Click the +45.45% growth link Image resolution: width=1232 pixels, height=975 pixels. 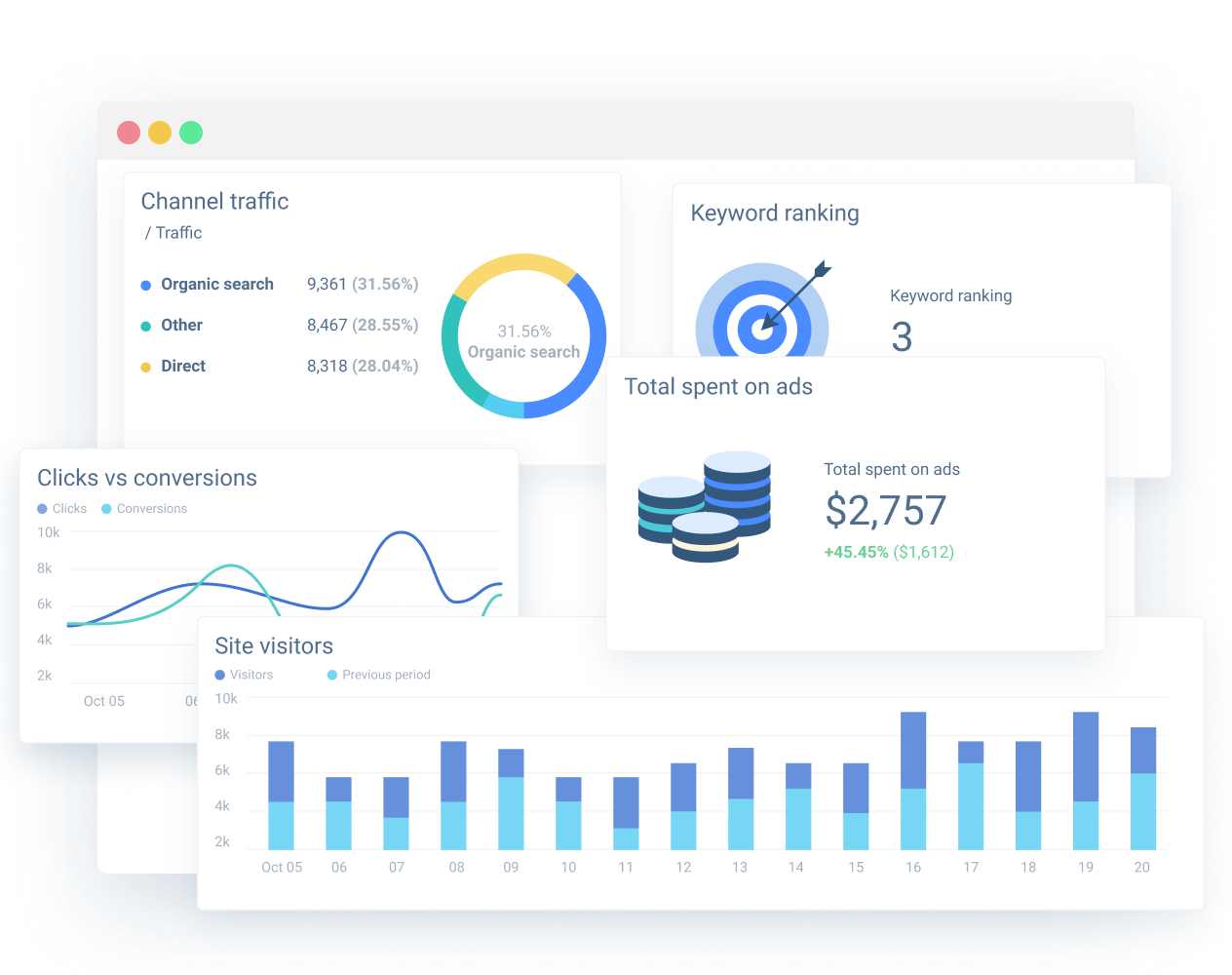pos(856,551)
